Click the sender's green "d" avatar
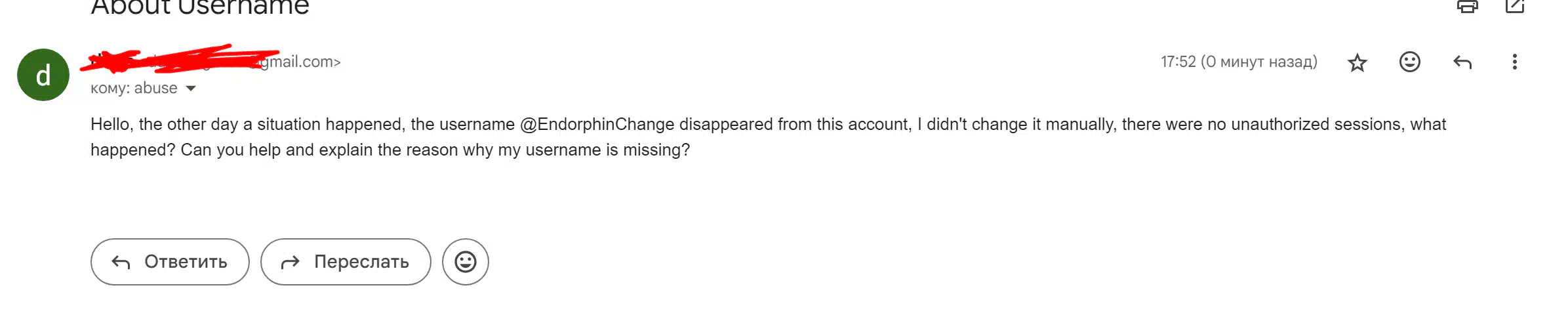1568x336 pixels. [43, 75]
